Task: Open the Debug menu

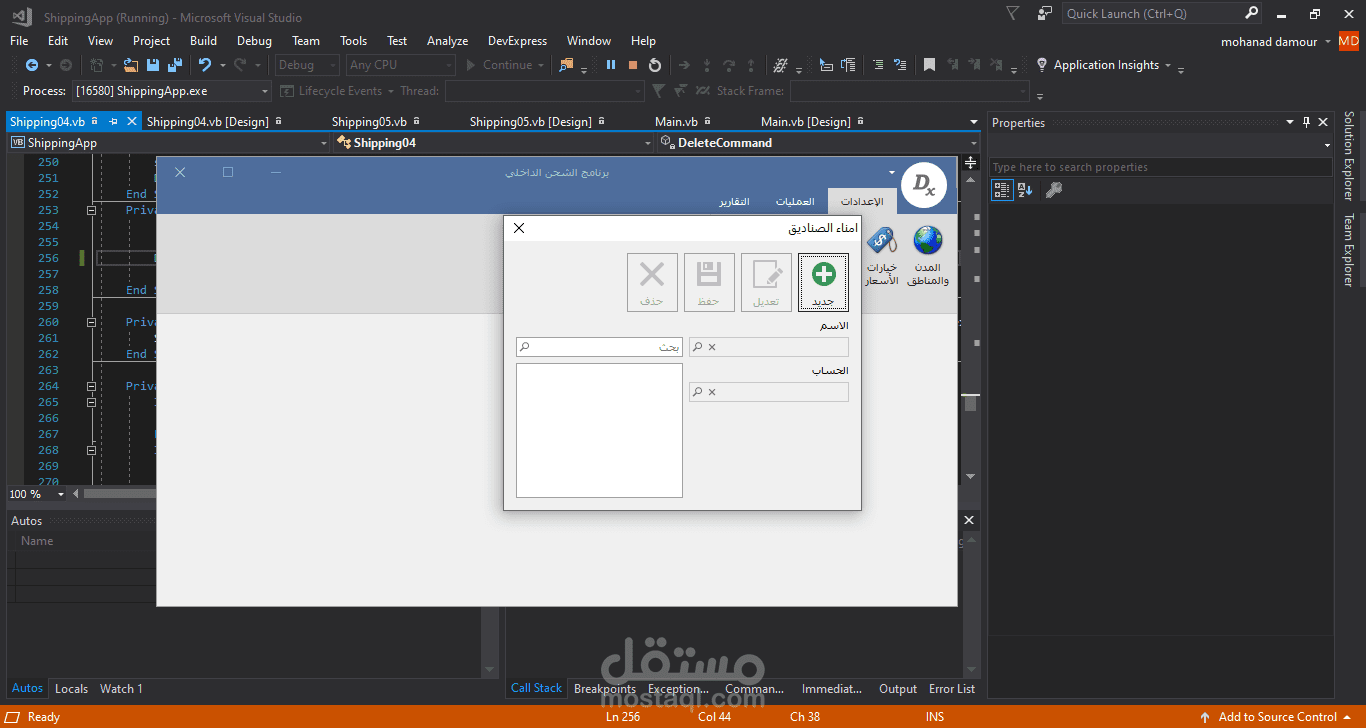Action: coord(254,41)
